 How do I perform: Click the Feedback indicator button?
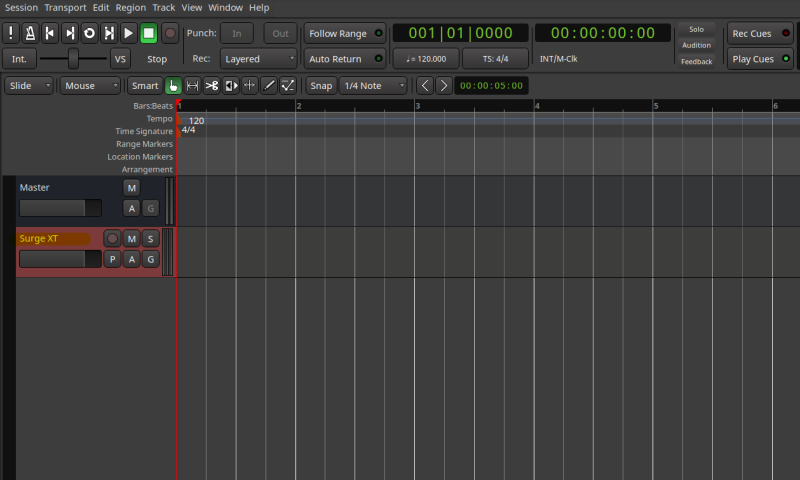(696, 62)
